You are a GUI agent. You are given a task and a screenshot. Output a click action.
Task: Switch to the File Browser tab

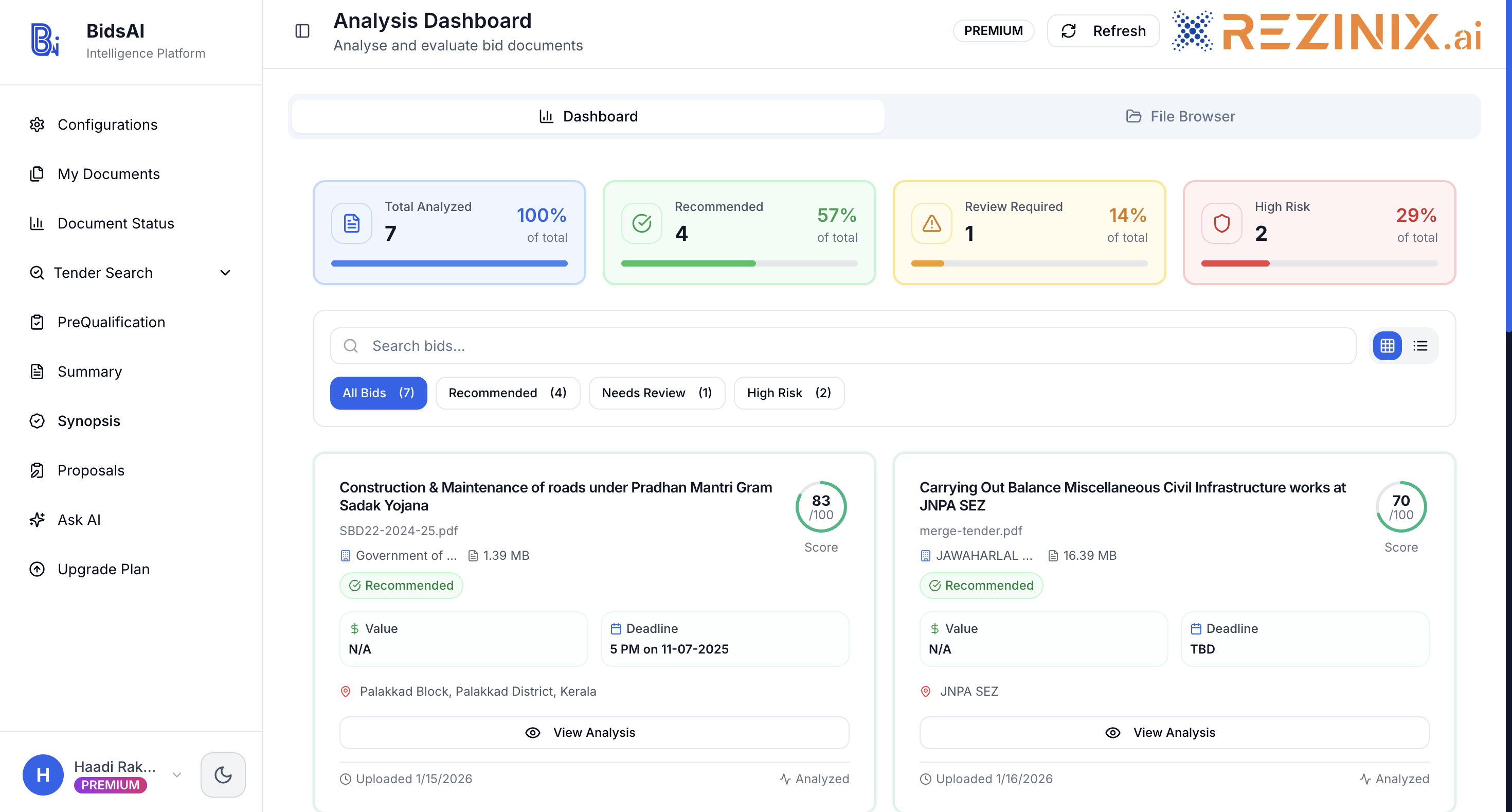pyautogui.click(x=1181, y=116)
